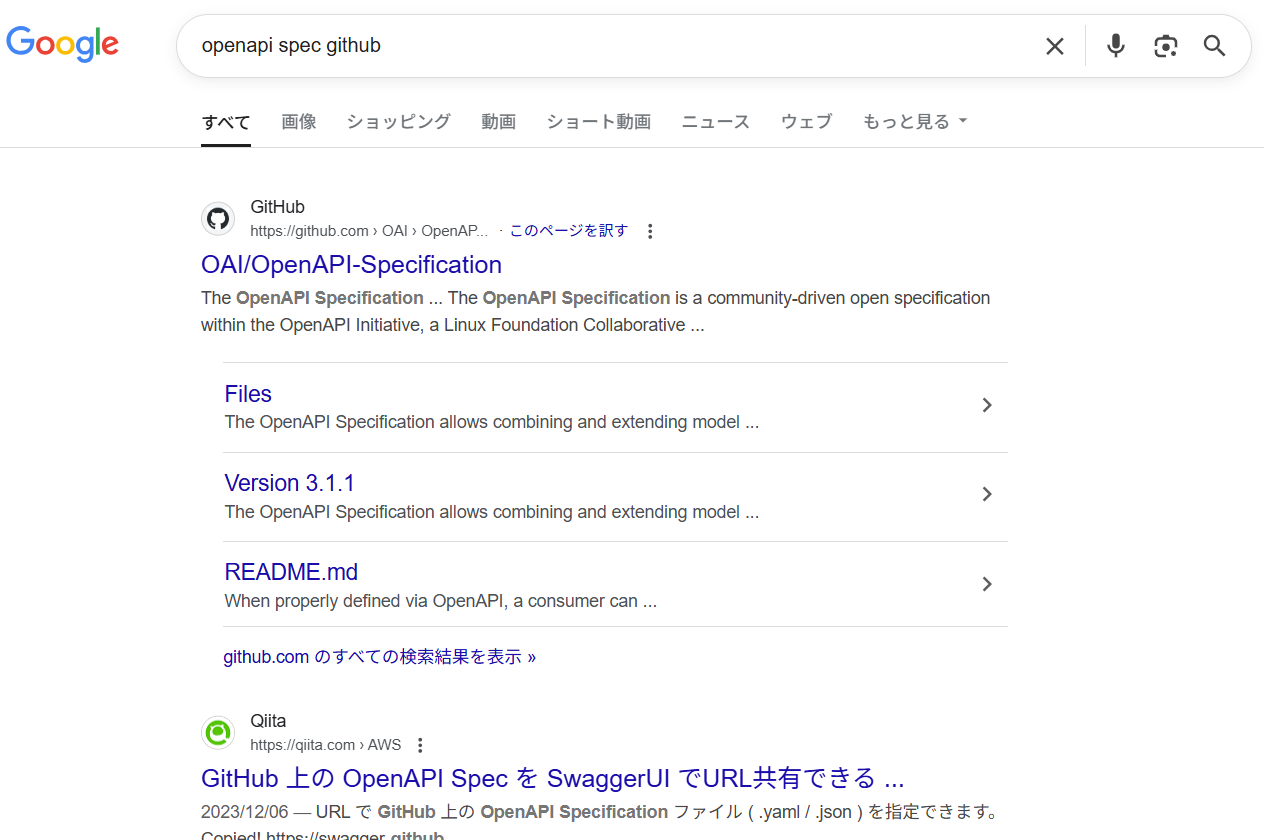The image size is (1264, 840).
Task: Click the magnifying glass search button
Action: click(x=1214, y=46)
